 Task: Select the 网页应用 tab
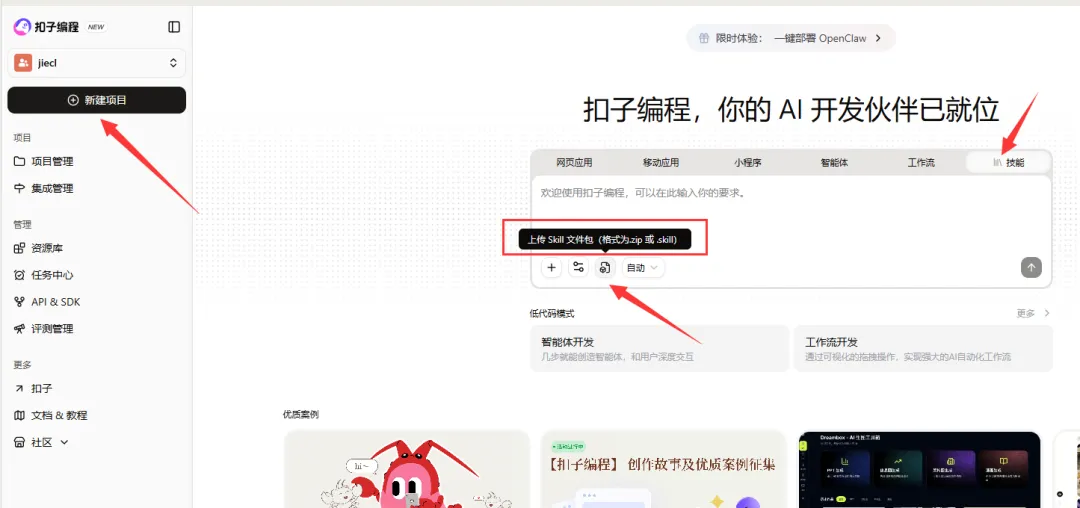574,162
